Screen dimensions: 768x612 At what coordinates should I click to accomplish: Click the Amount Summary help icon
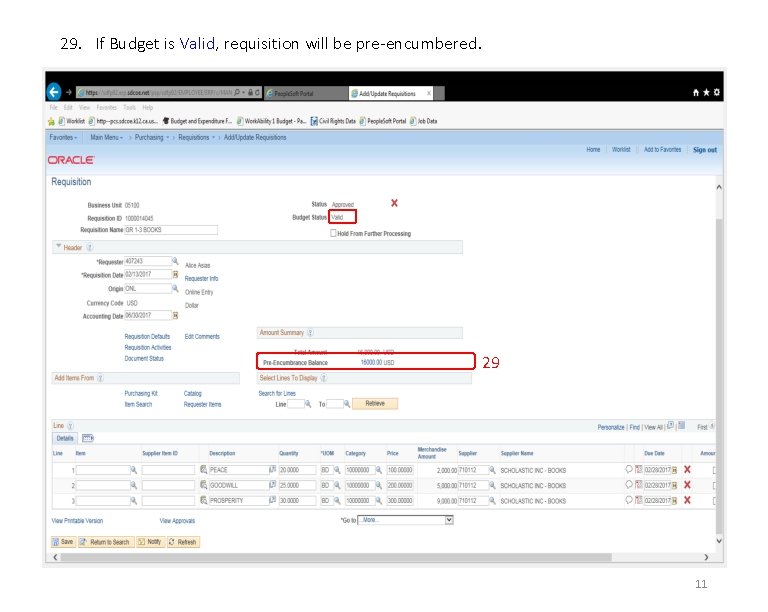310,333
